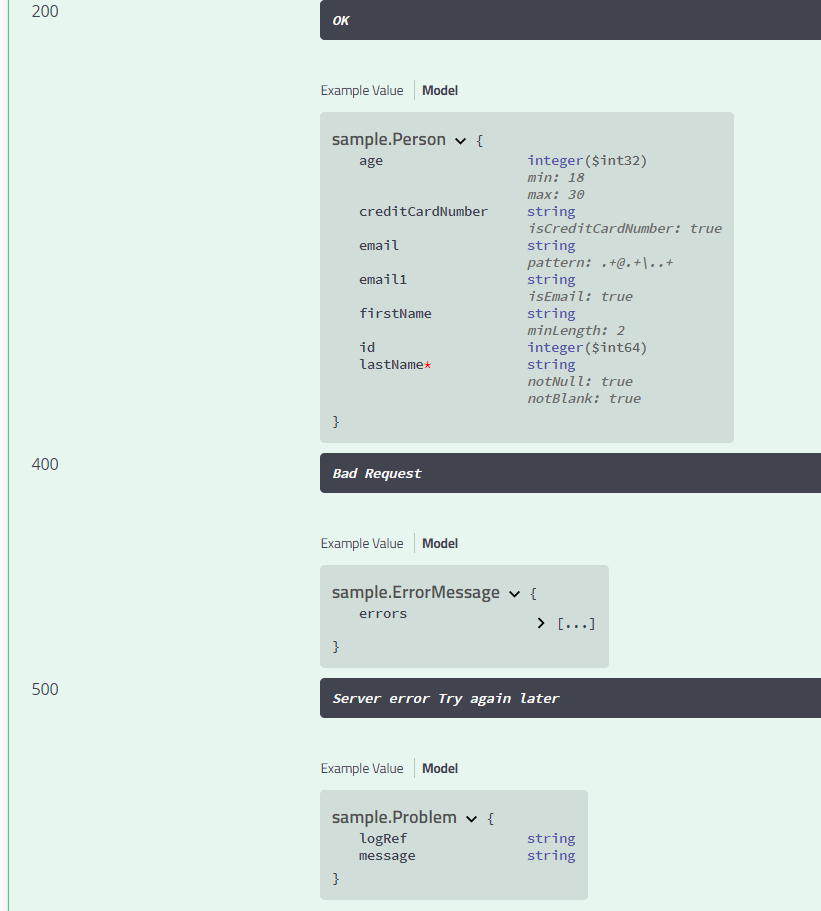Collapse the sample.Person model chevron
This screenshot has height=911, width=821.
pos(460,141)
